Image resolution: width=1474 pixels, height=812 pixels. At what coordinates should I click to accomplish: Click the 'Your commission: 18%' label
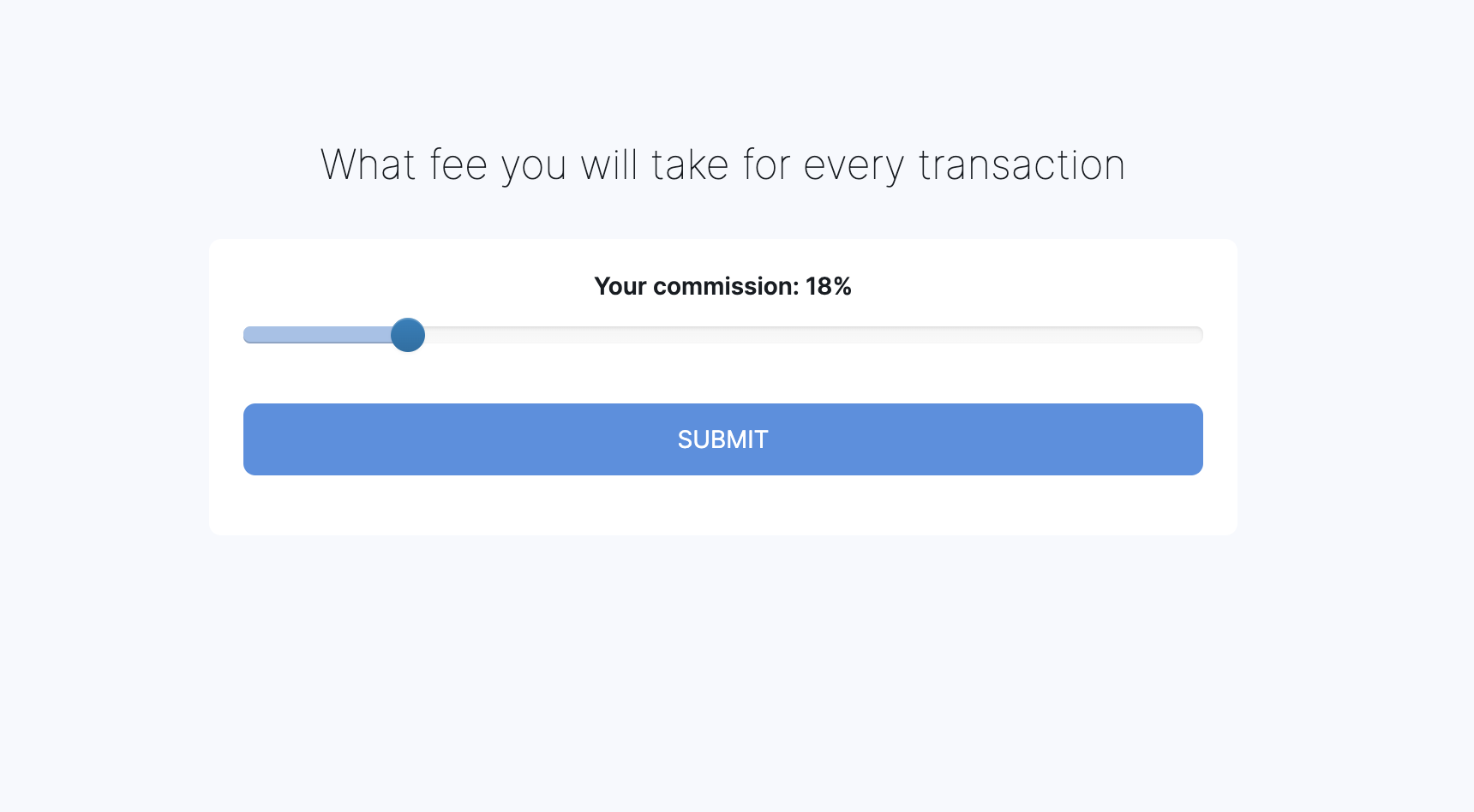point(722,286)
